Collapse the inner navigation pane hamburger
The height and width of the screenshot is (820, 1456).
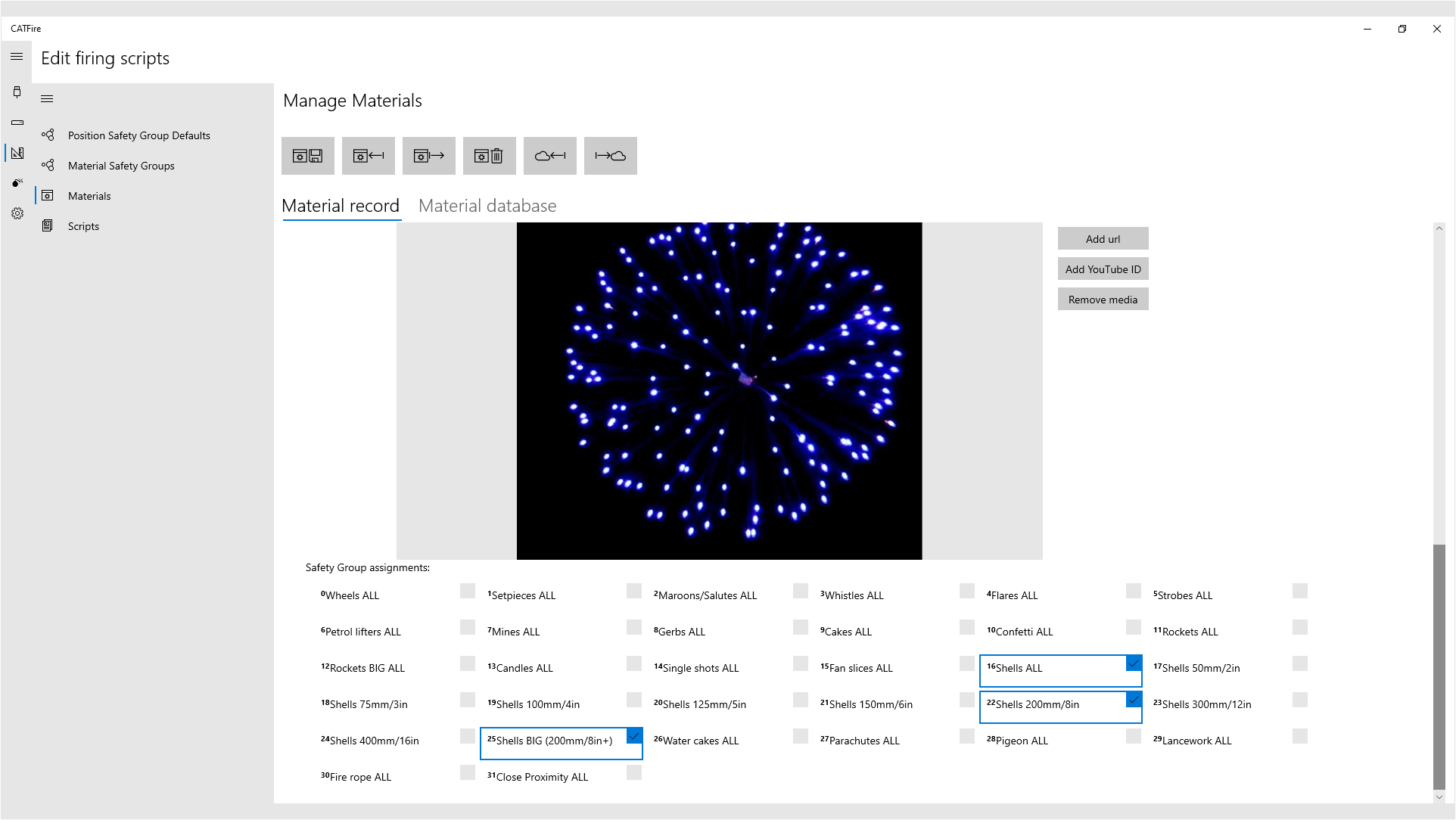[47, 99]
